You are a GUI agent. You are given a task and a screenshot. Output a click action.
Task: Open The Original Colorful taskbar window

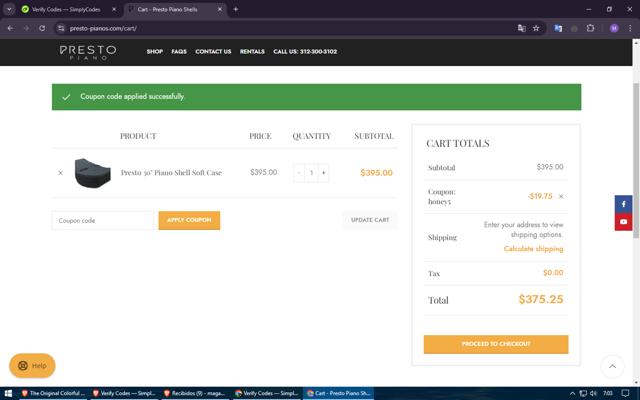click(x=53, y=393)
